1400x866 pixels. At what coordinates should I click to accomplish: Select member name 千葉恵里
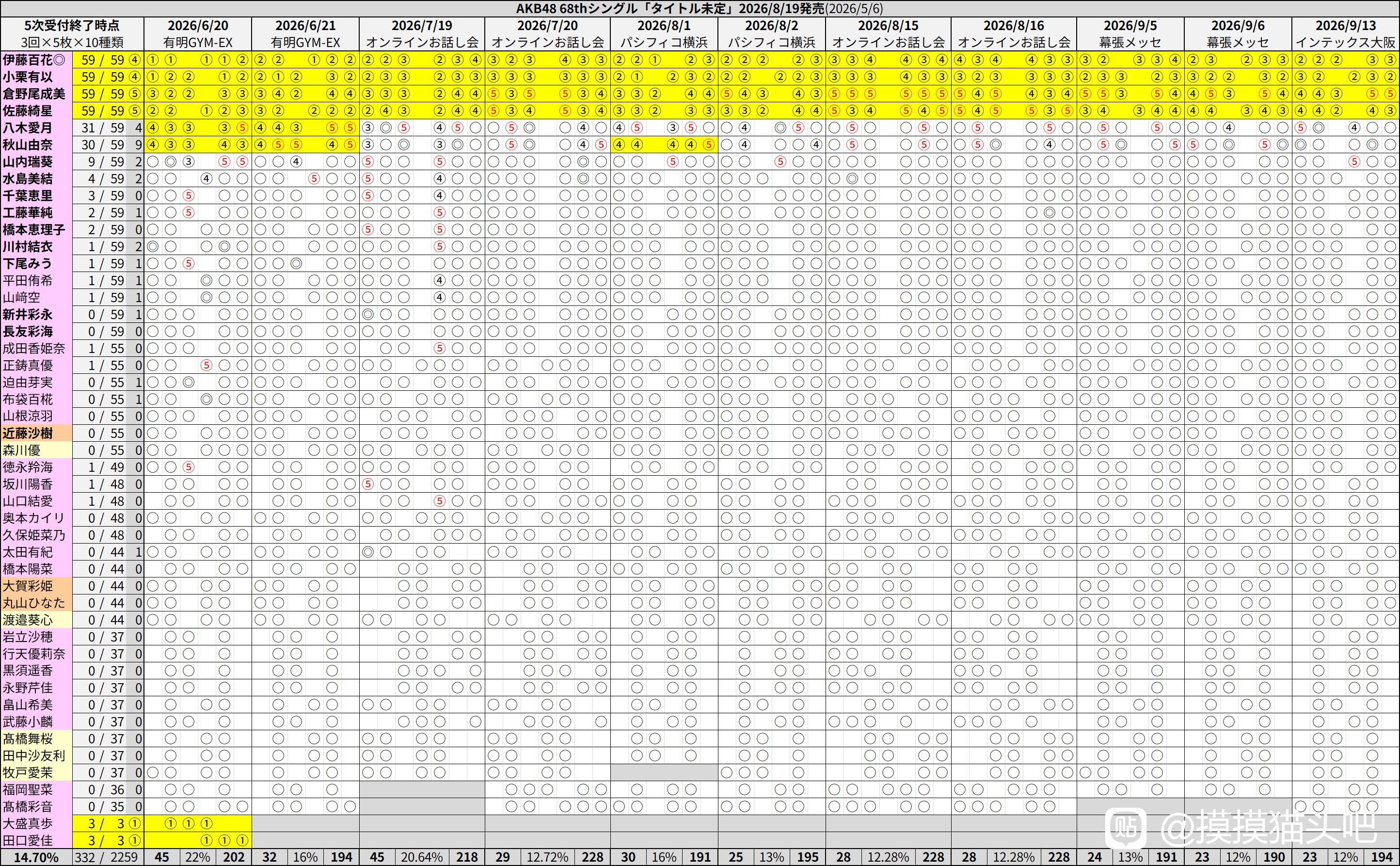[28, 196]
